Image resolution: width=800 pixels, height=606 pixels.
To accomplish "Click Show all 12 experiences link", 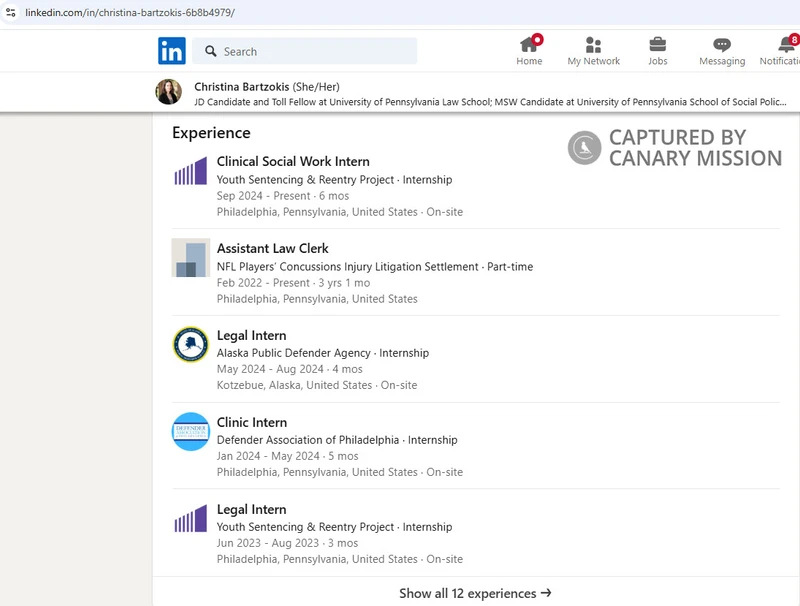I will click(476, 593).
